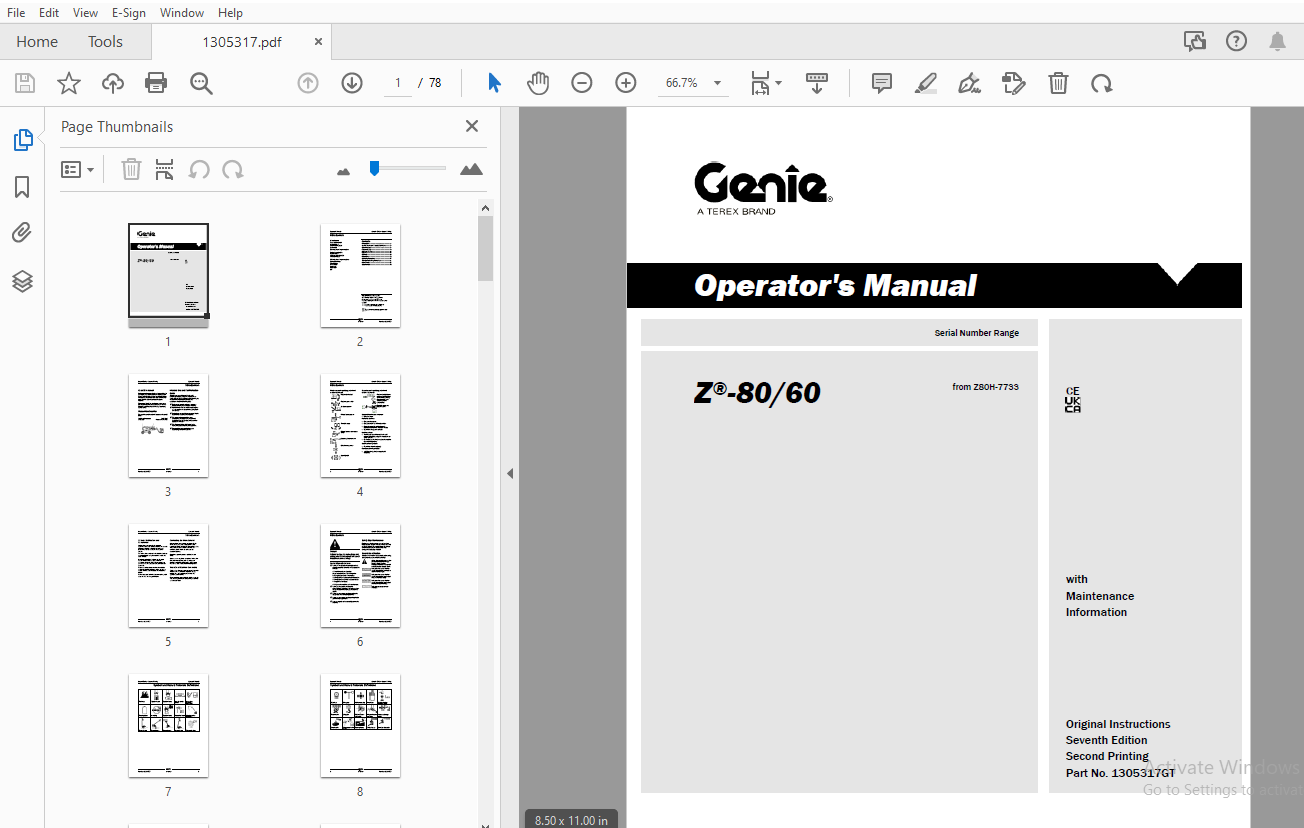Select page 7 thumbnail
Viewport: 1304px width, 828px height.
(x=168, y=725)
